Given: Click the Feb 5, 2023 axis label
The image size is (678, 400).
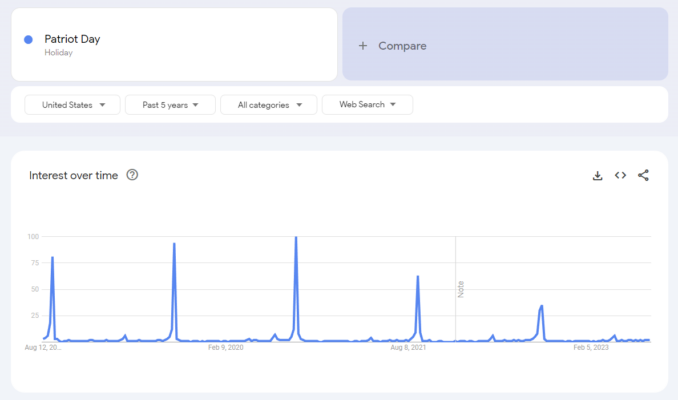Looking at the screenshot, I should click(x=591, y=347).
